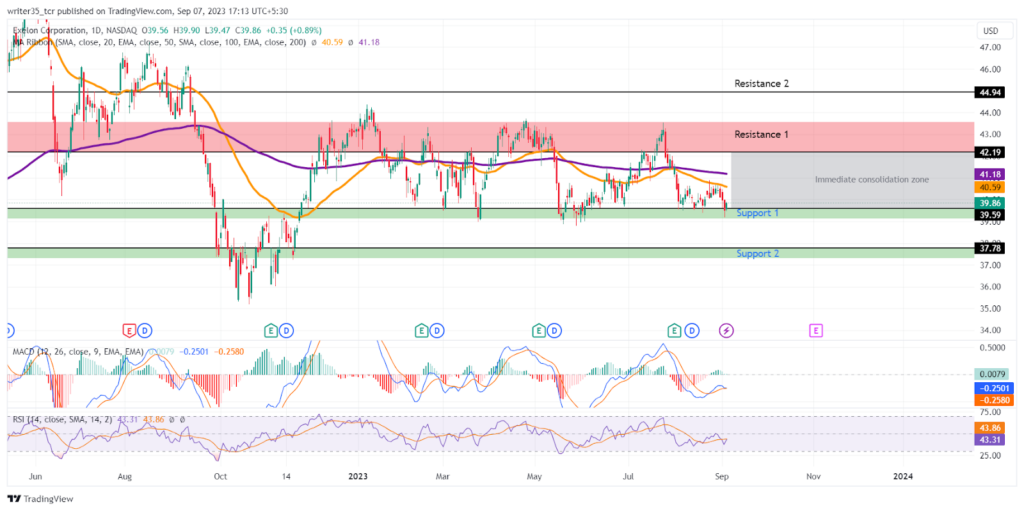Click the May label on time axis
This screenshot has height=511, width=1024.
coord(535,476)
